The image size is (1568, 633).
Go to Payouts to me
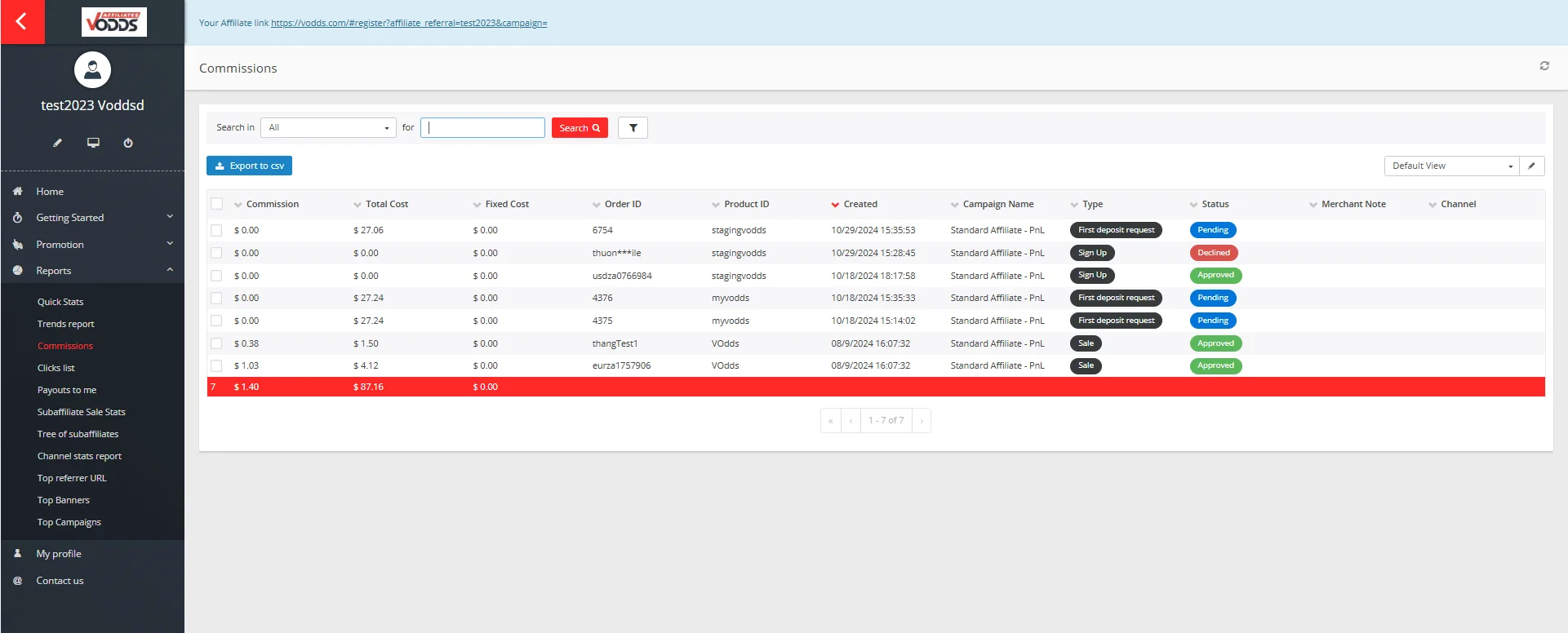click(x=67, y=390)
